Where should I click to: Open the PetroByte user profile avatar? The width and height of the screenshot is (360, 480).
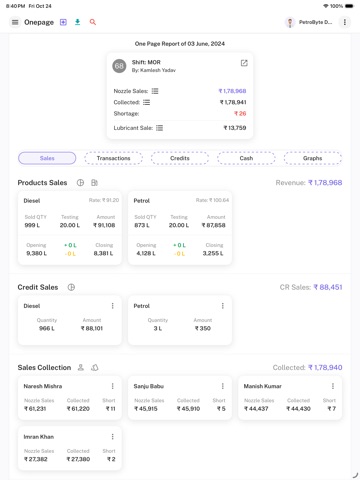(x=290, y=22)
